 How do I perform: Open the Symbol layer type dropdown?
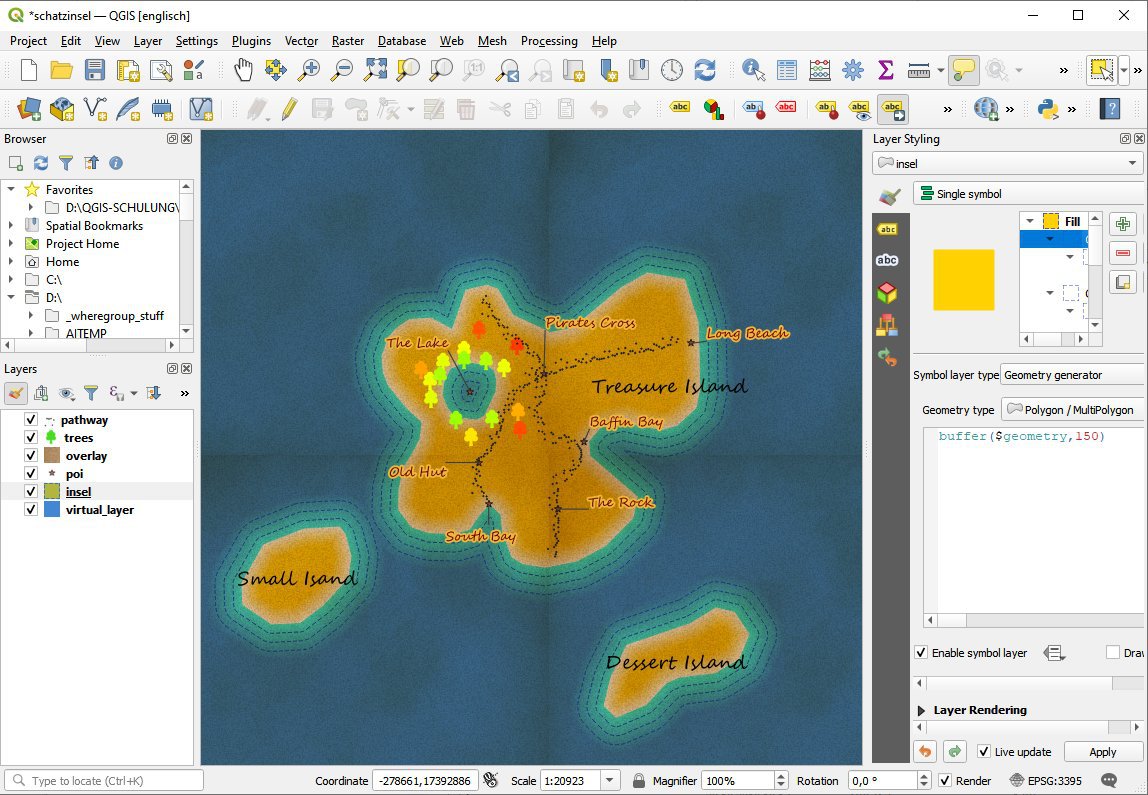pos(1072,375)
